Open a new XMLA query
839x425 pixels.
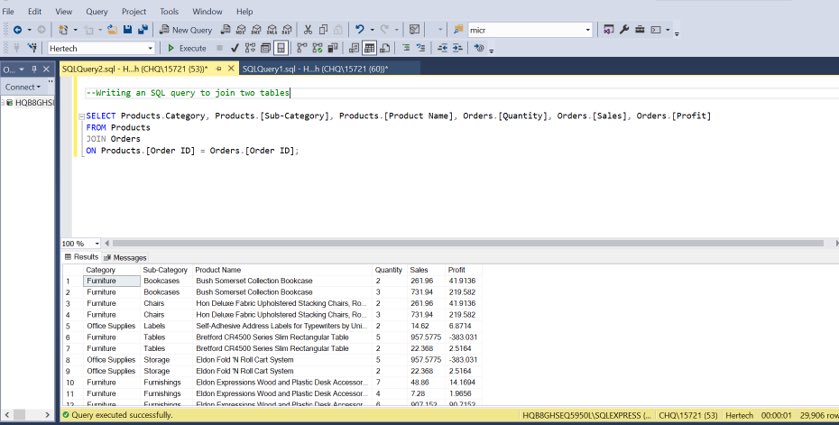[272, 30]
